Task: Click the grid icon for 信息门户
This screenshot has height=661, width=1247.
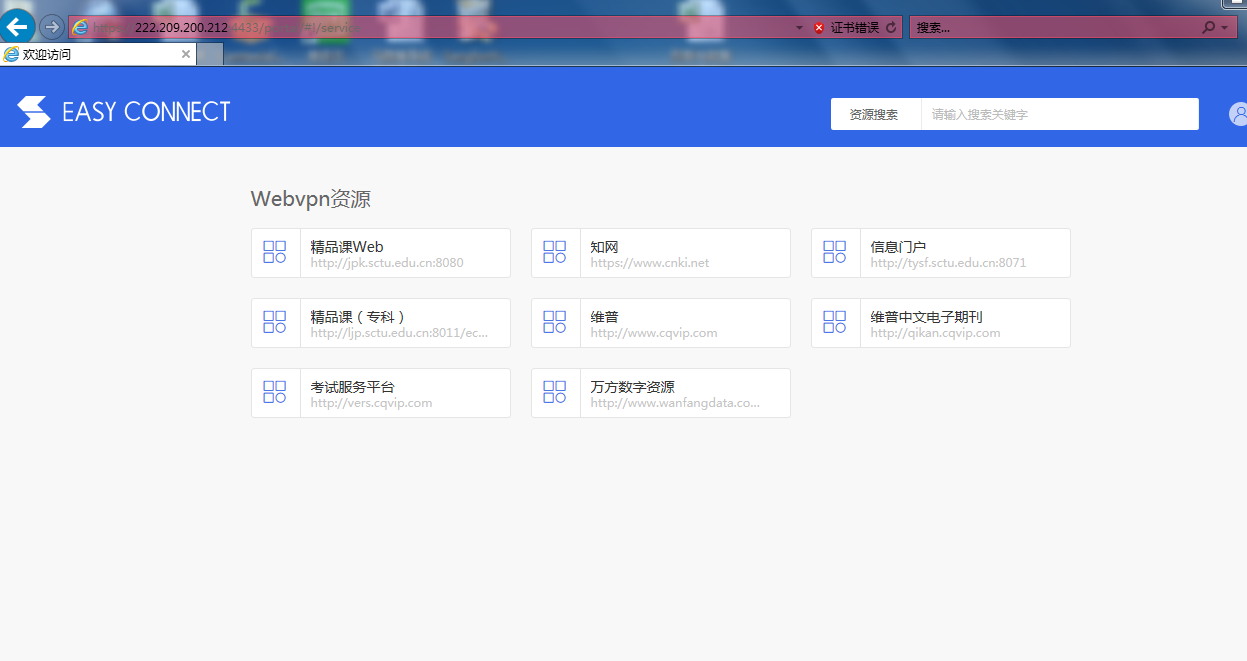Action: pyautogui.click(x=835, y=252)
